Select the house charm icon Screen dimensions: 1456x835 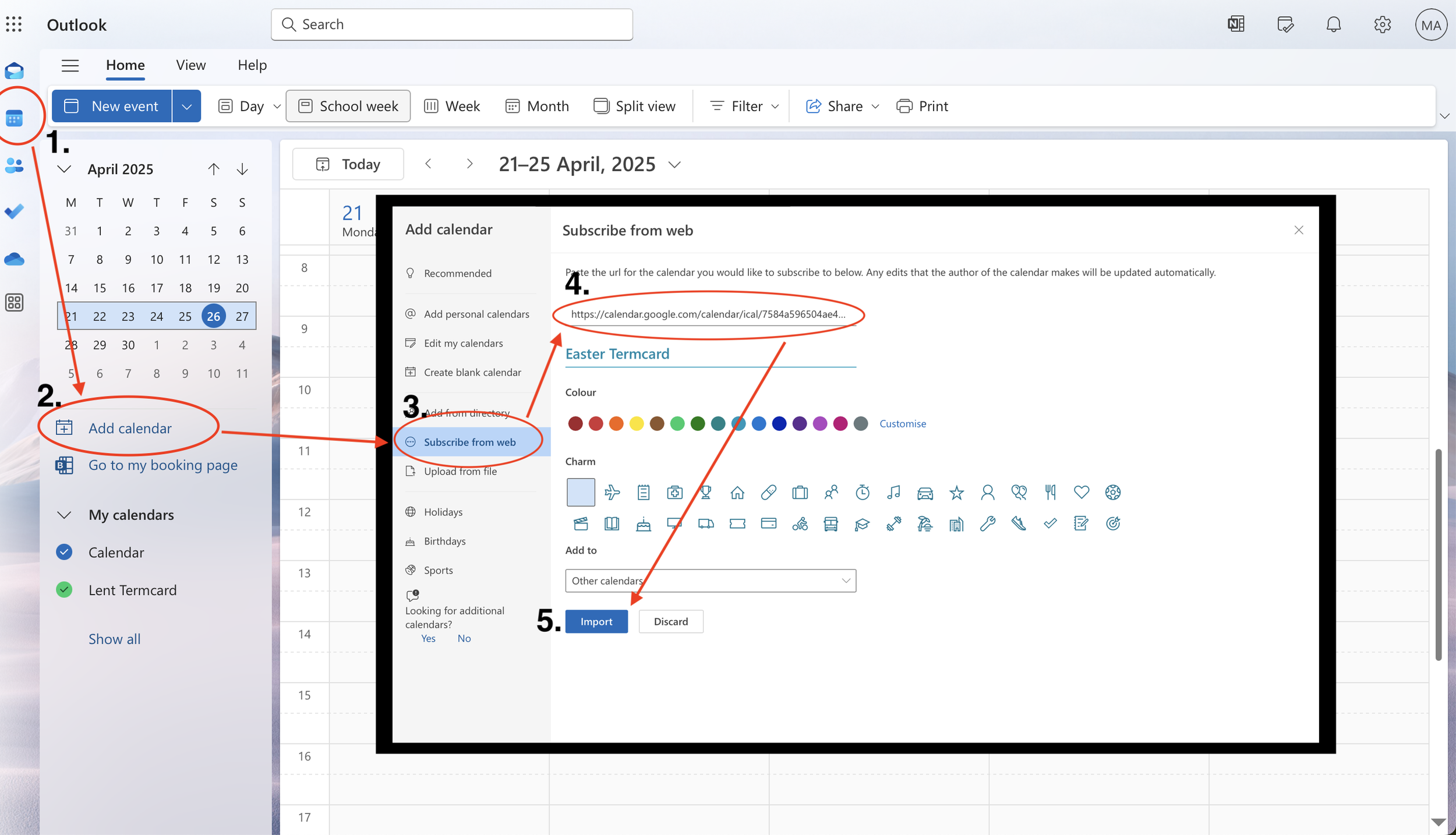tap(737, 493)
